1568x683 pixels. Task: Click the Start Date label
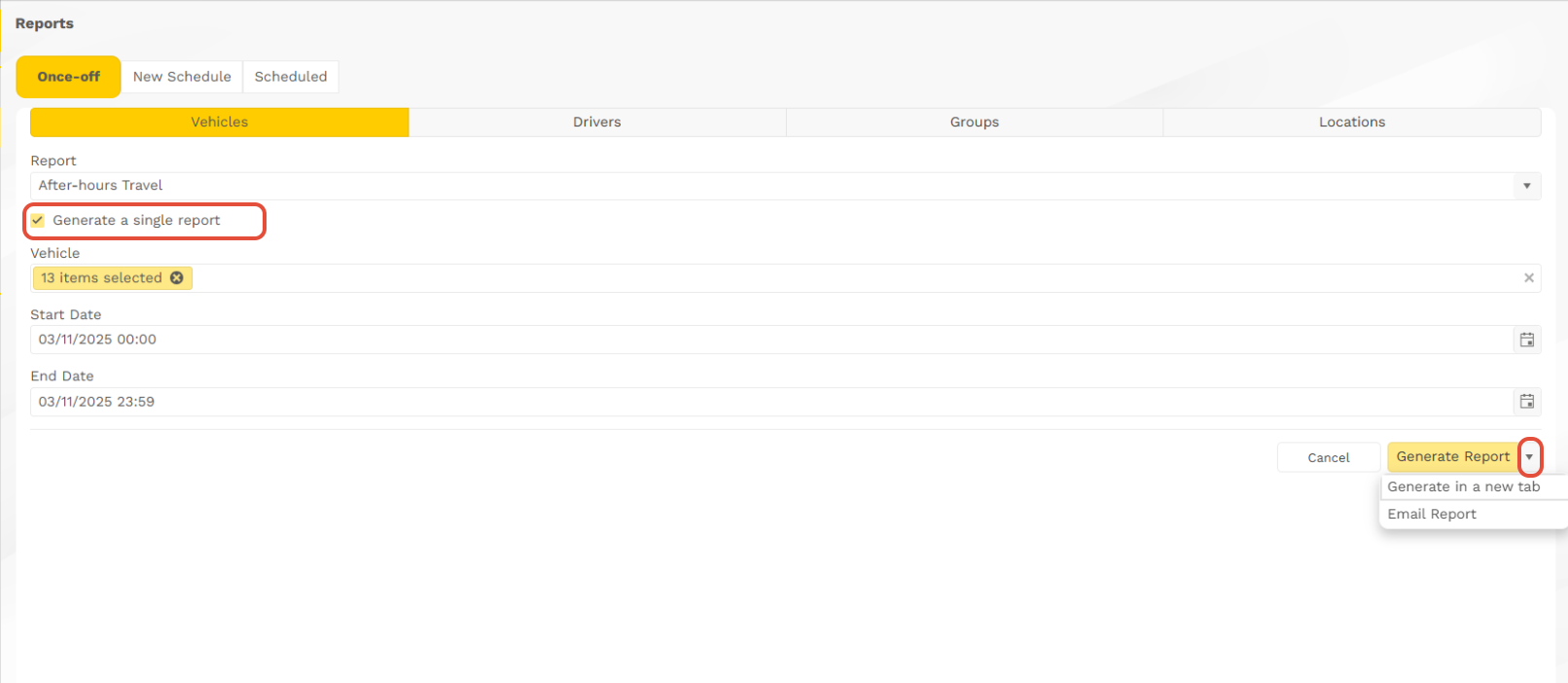[x=66, y=314]
